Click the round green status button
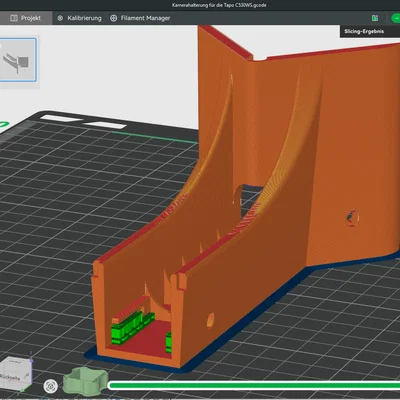This screenshot has height=400, width=400. 396,18
